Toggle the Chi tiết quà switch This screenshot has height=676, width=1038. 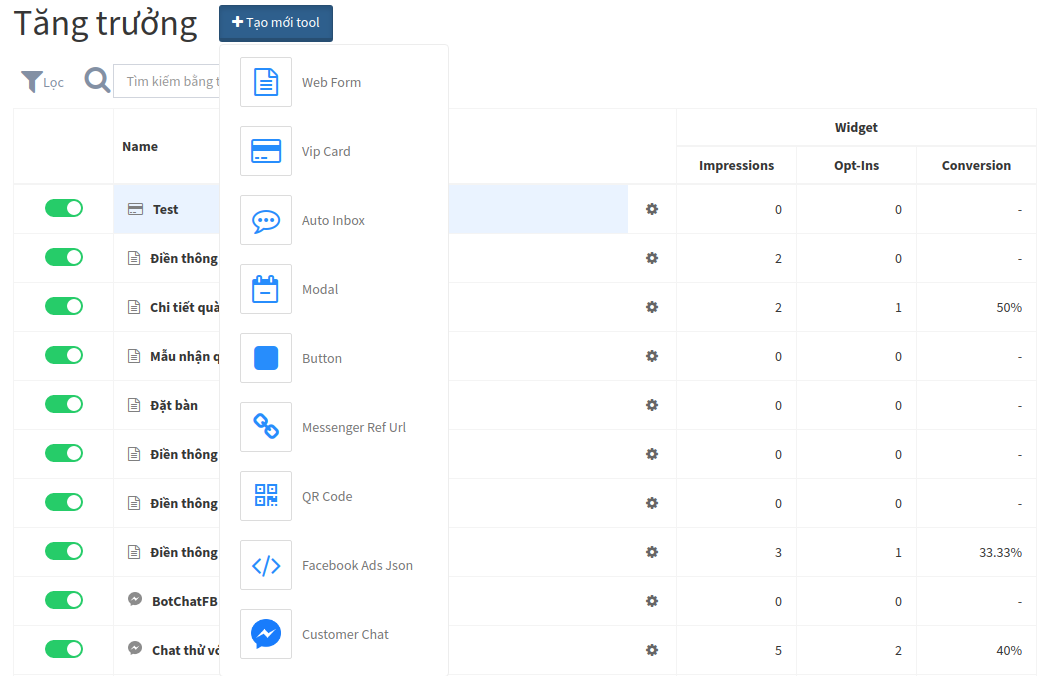[64, 306]
